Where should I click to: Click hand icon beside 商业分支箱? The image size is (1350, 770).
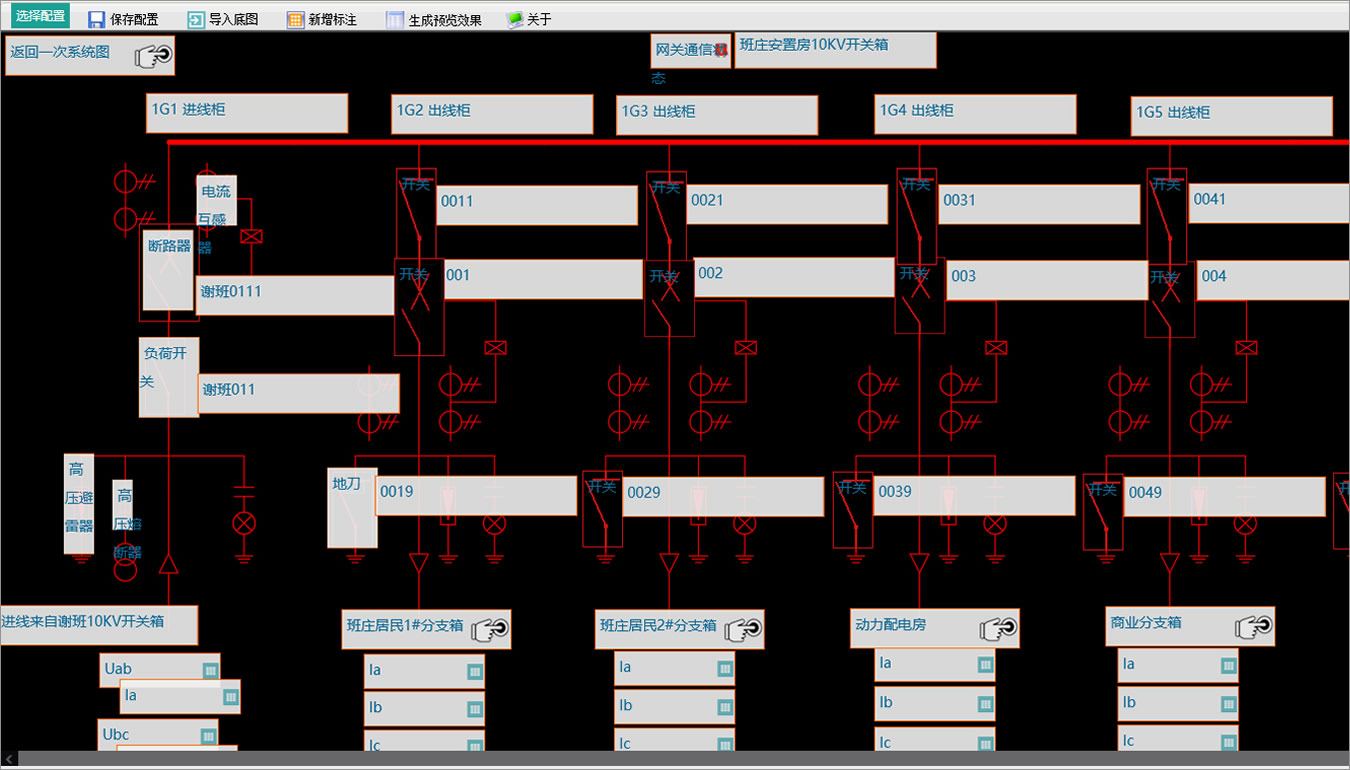(x=1254, y=627)
